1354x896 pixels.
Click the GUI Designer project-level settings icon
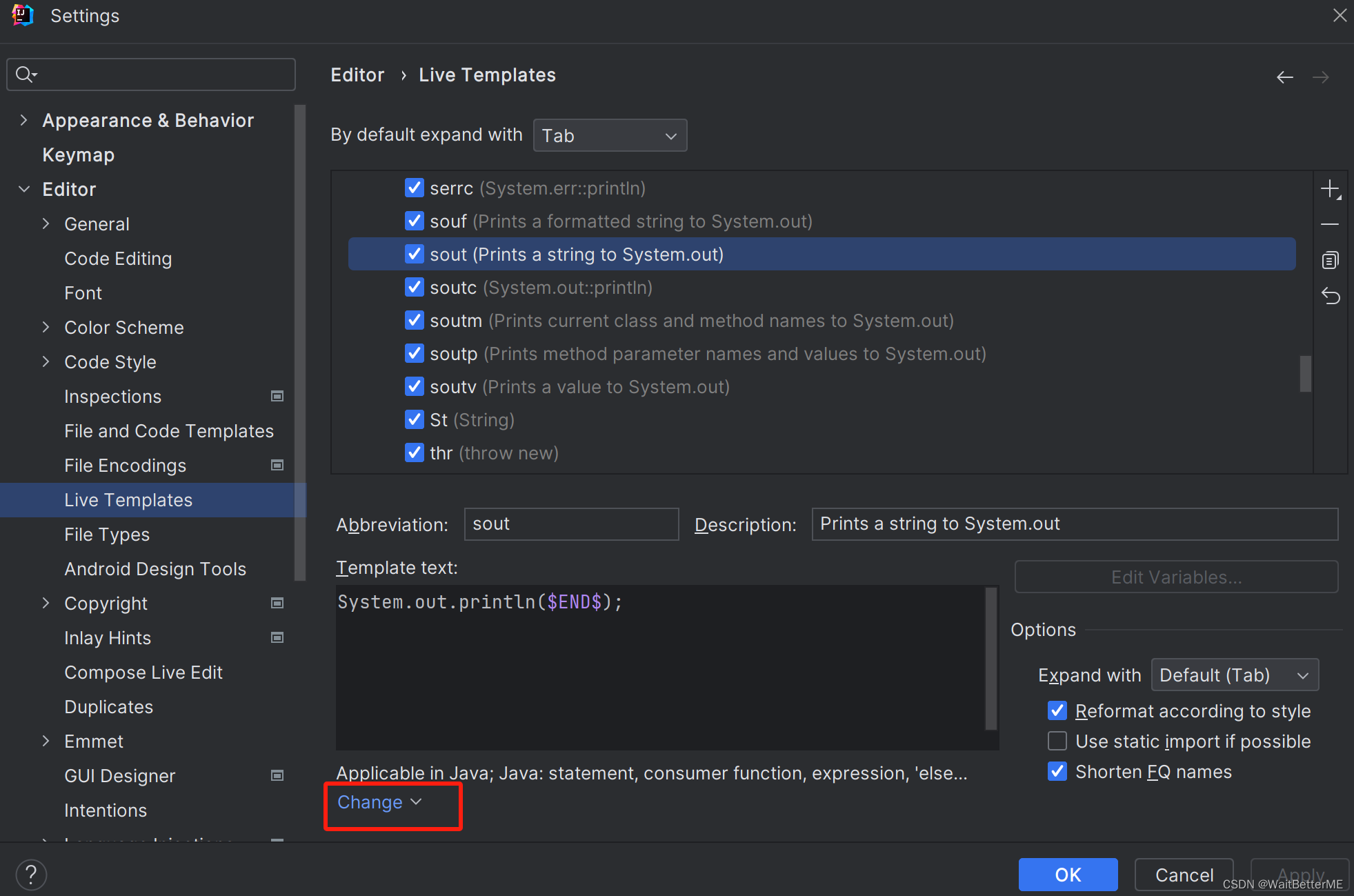[277, 775]
